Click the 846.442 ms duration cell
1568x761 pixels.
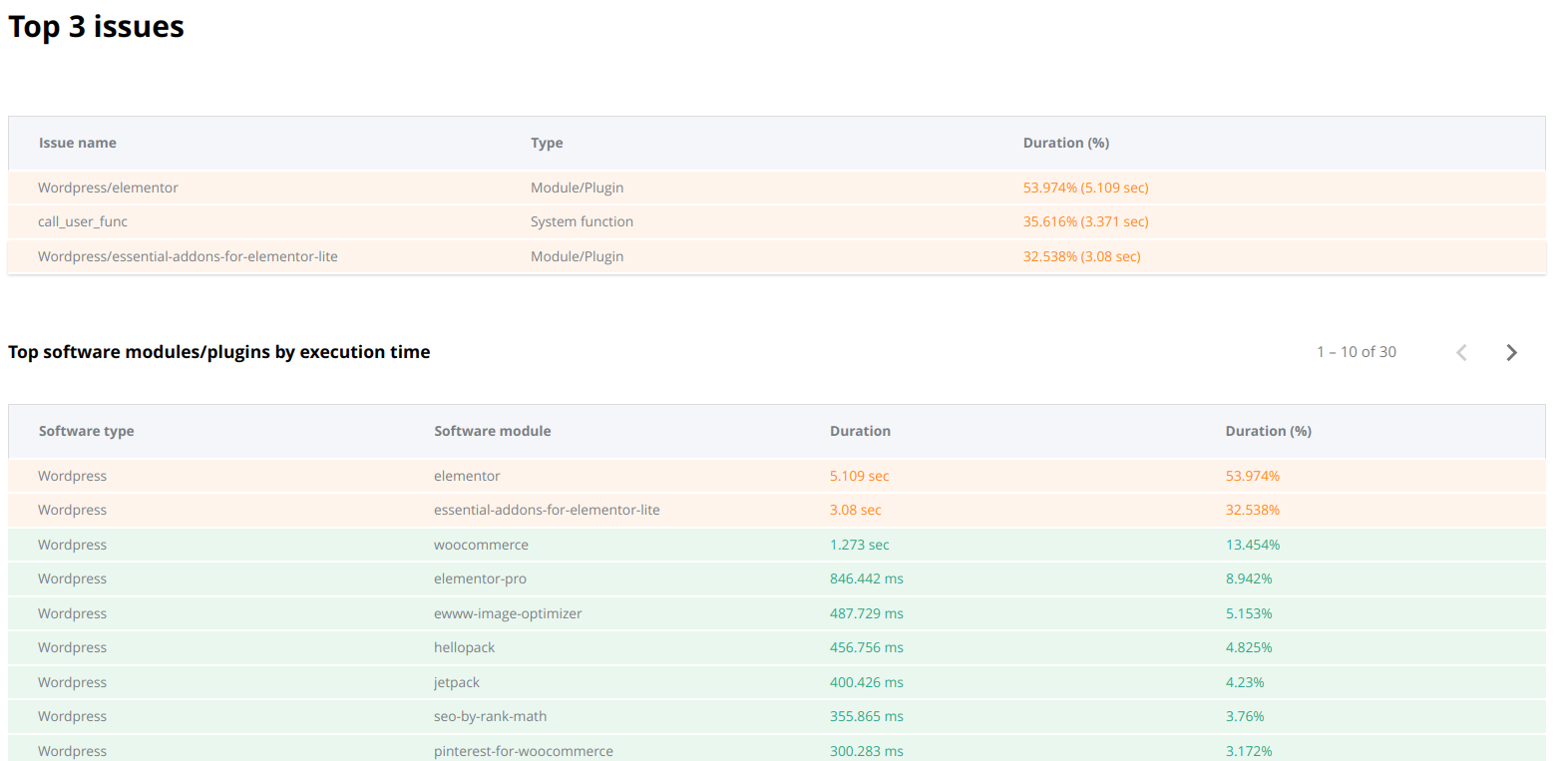click(867, 578)
